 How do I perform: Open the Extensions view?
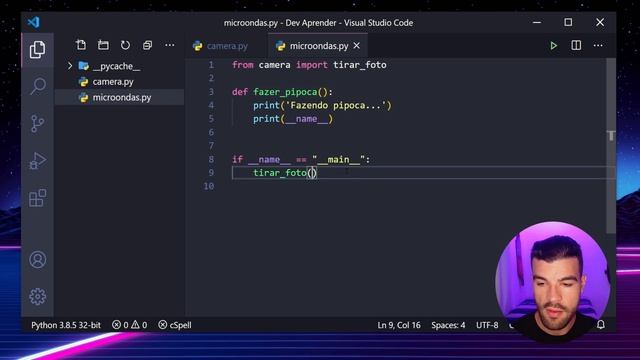pos(37,198)
